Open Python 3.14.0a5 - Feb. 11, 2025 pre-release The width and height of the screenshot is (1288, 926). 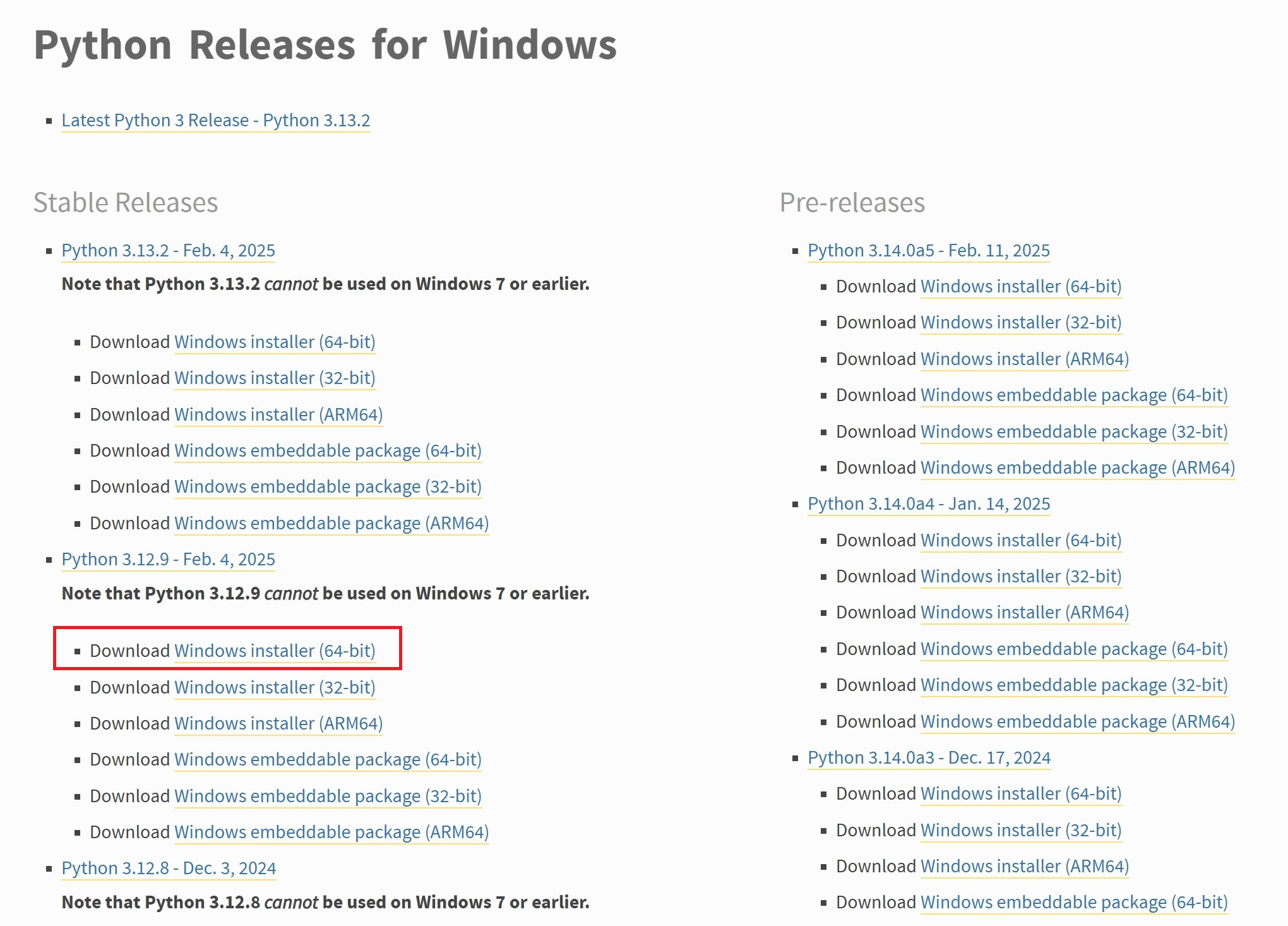[x=929, y=250]
